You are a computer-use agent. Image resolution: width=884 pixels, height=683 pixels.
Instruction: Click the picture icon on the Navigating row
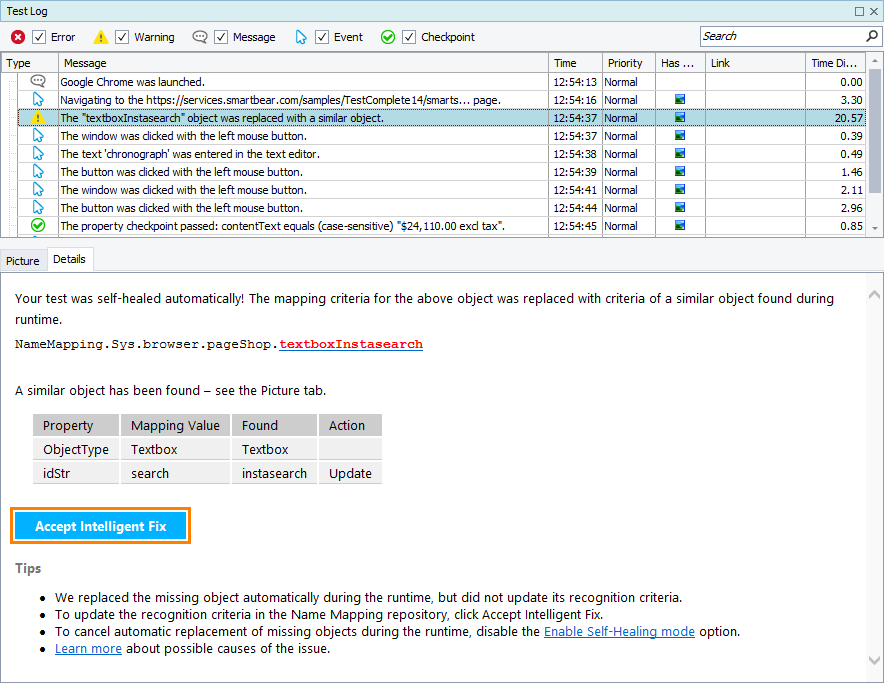679,99
